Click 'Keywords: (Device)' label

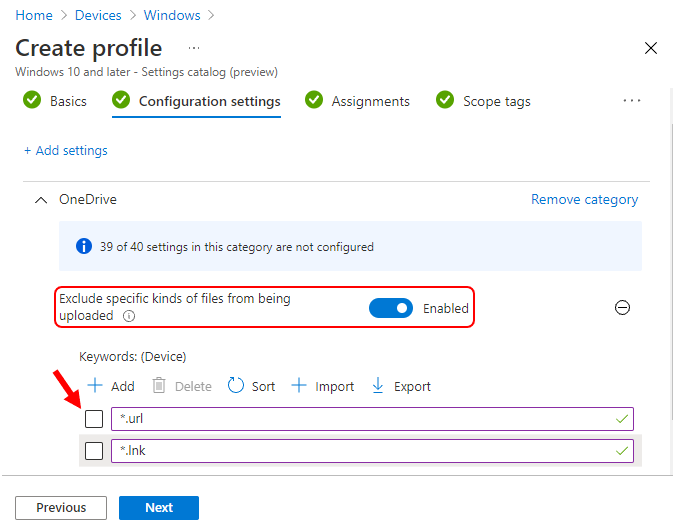click(133, 357)
